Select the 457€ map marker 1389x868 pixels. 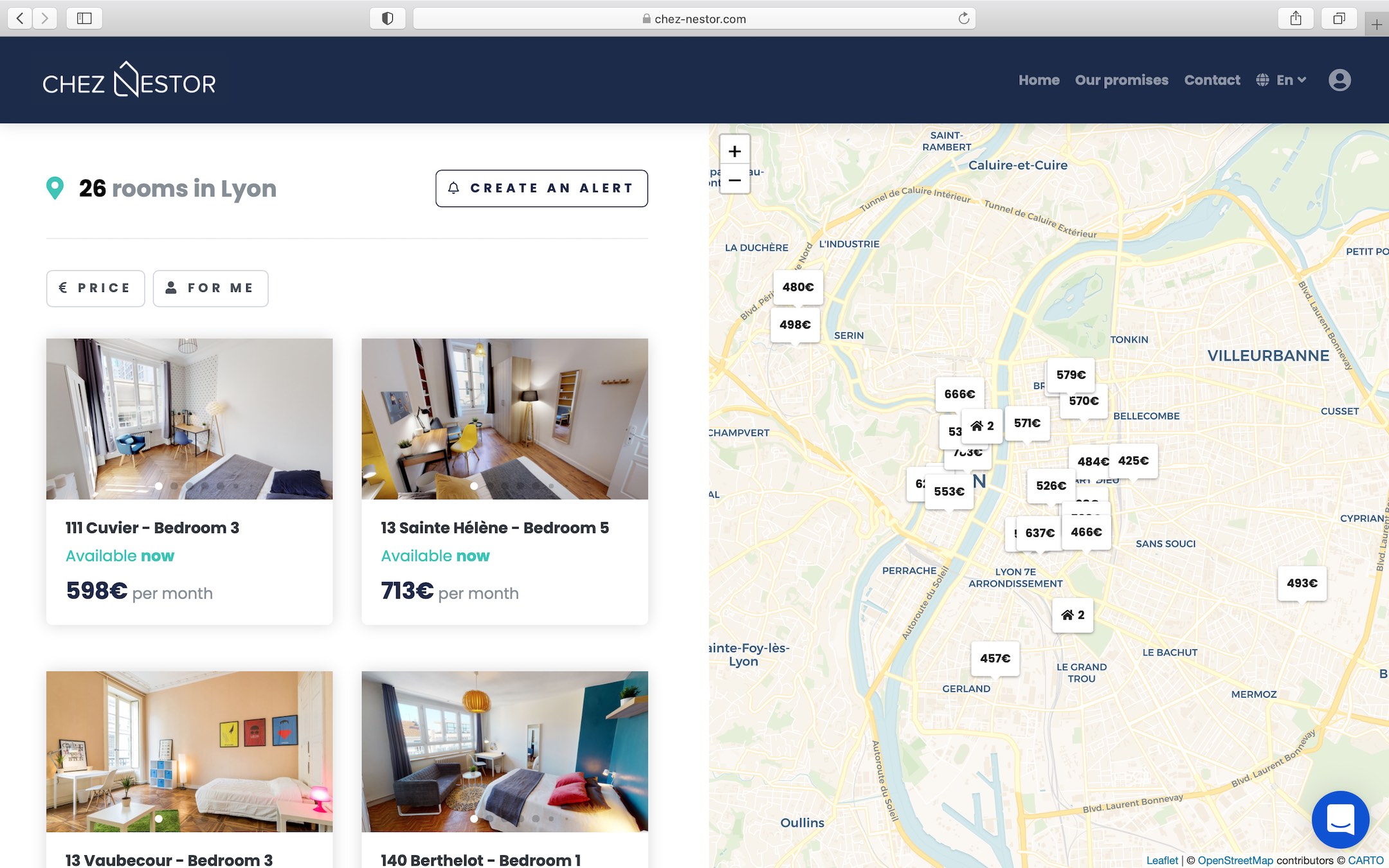point(995,658)
